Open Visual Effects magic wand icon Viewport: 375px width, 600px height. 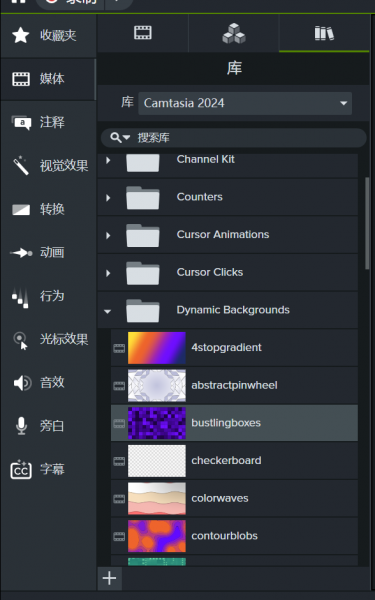click(x=21, y=165)
